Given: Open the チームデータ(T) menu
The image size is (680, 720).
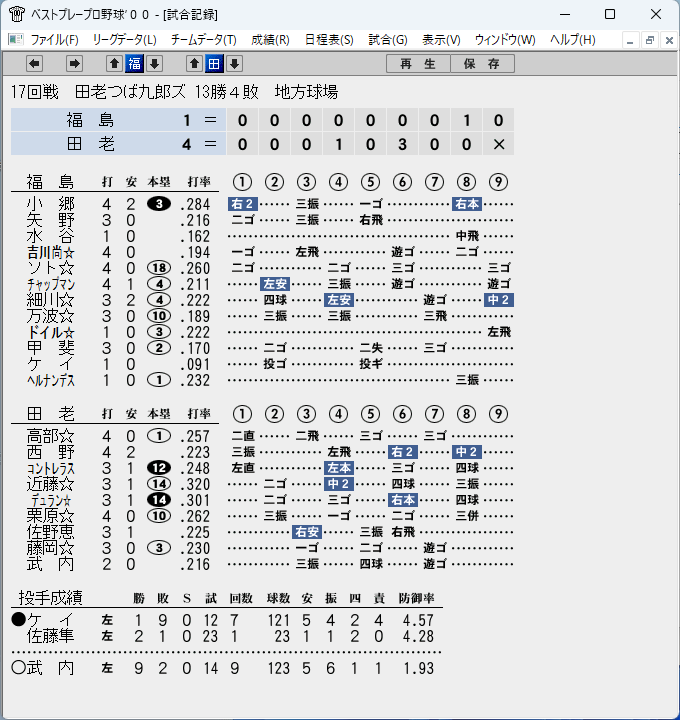Looking at the screenshot, I should pyautogui.click(x=204, y=40).
